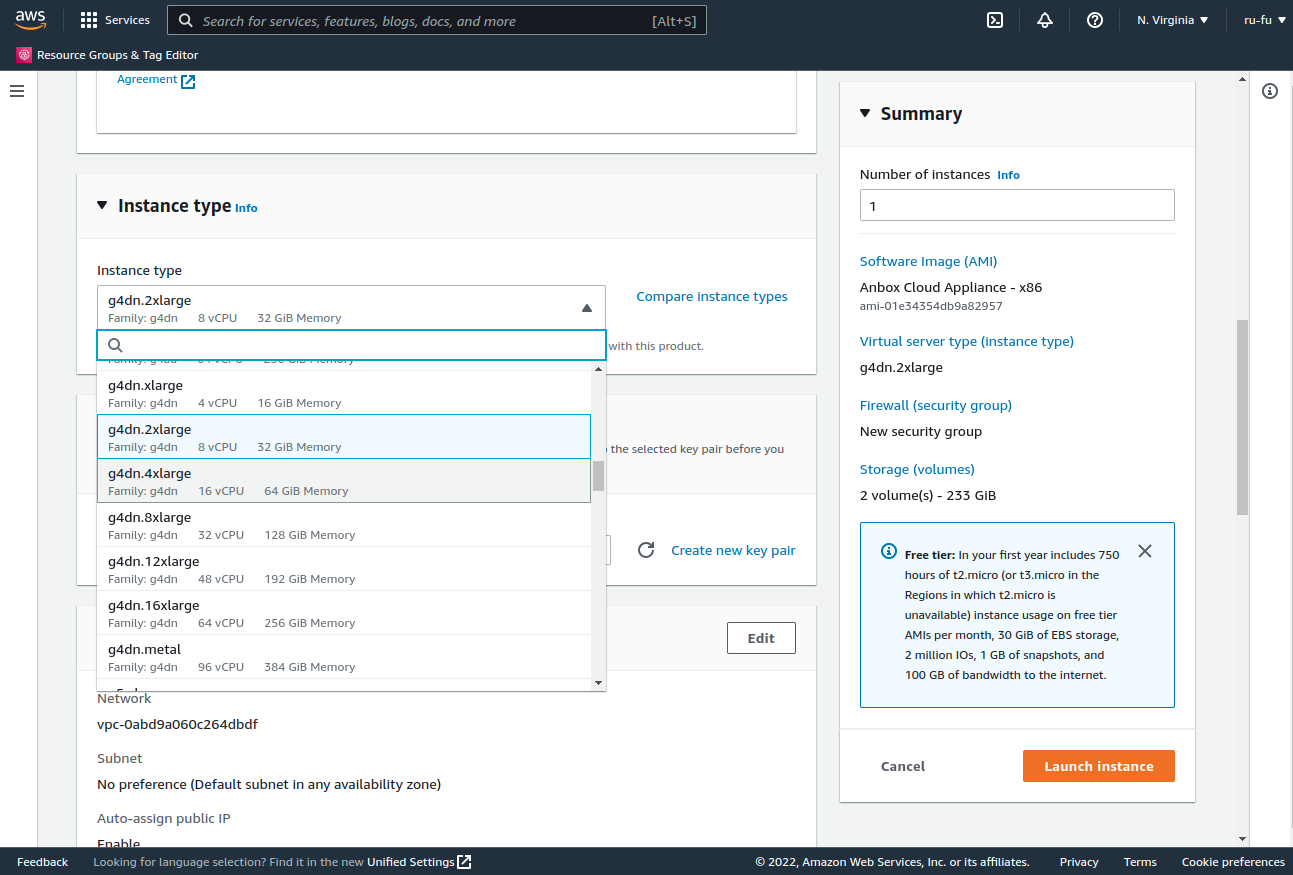Open the help question mark menu

click(x=1095, y=20)
